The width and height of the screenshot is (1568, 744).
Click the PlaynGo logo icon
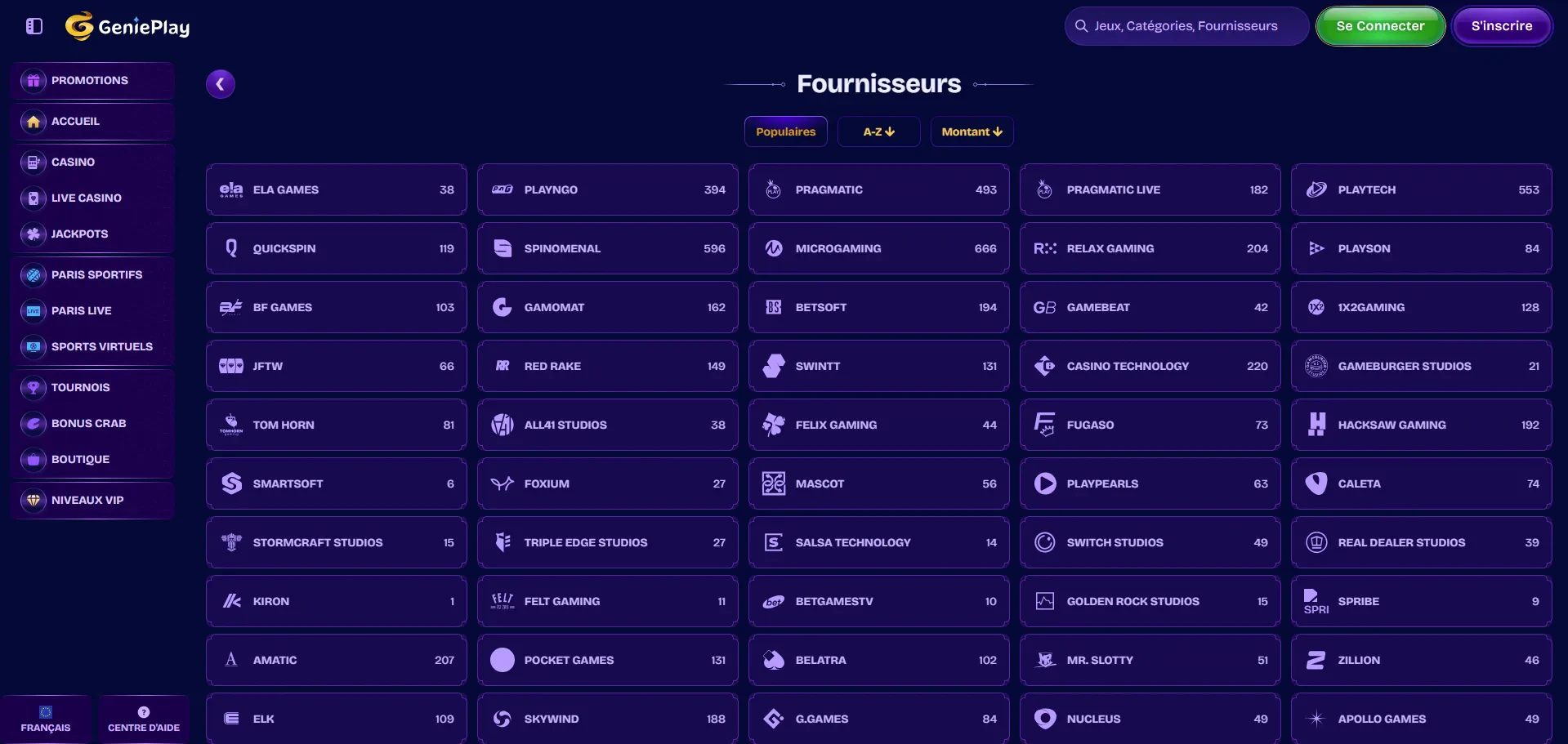(503, 189)
